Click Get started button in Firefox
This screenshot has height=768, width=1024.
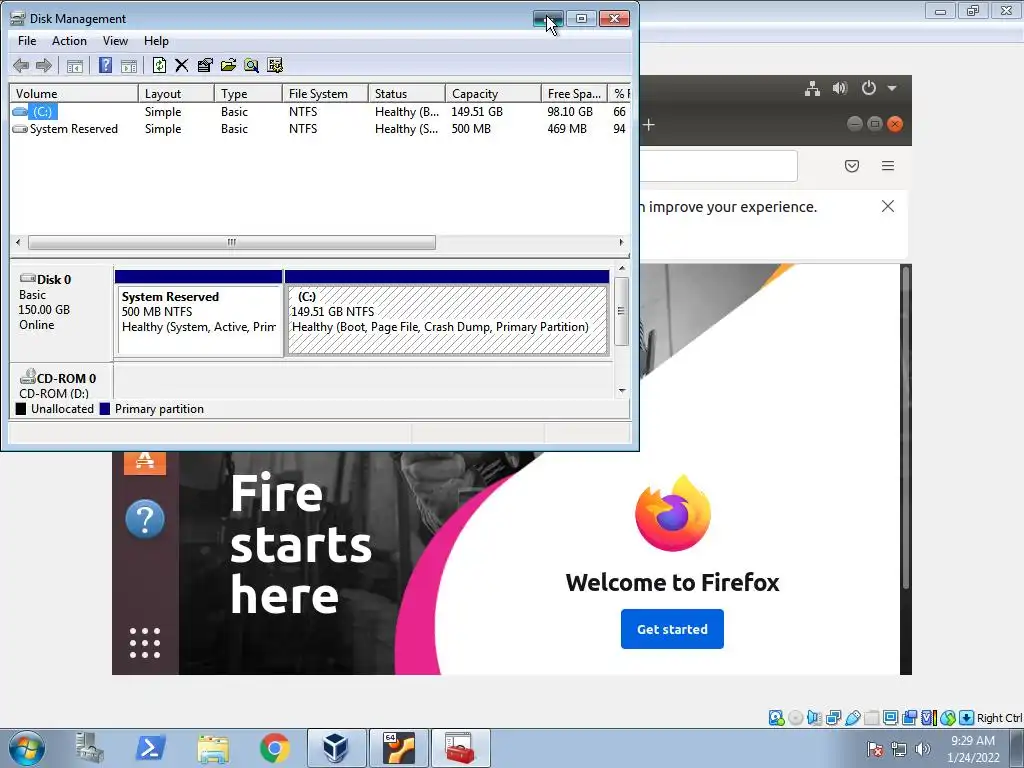point(672,629)
